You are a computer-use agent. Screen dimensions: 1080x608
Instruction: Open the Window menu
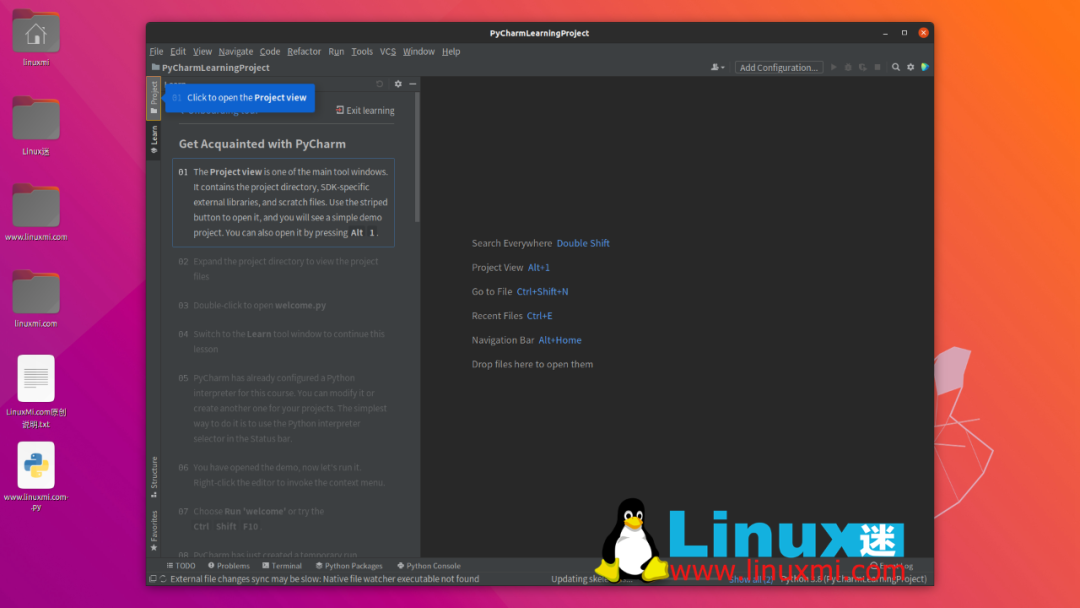point(418,52)
